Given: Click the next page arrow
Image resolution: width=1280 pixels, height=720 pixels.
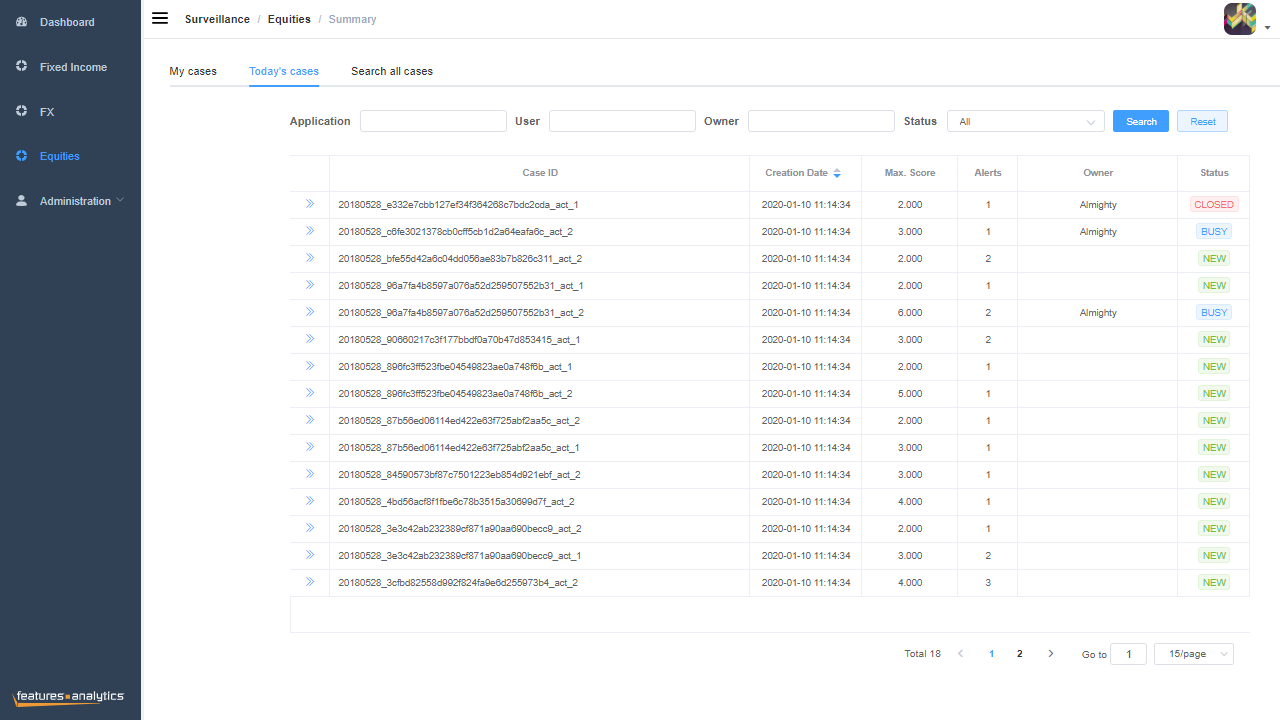Looking at the screenshot, I should 1050,654.
